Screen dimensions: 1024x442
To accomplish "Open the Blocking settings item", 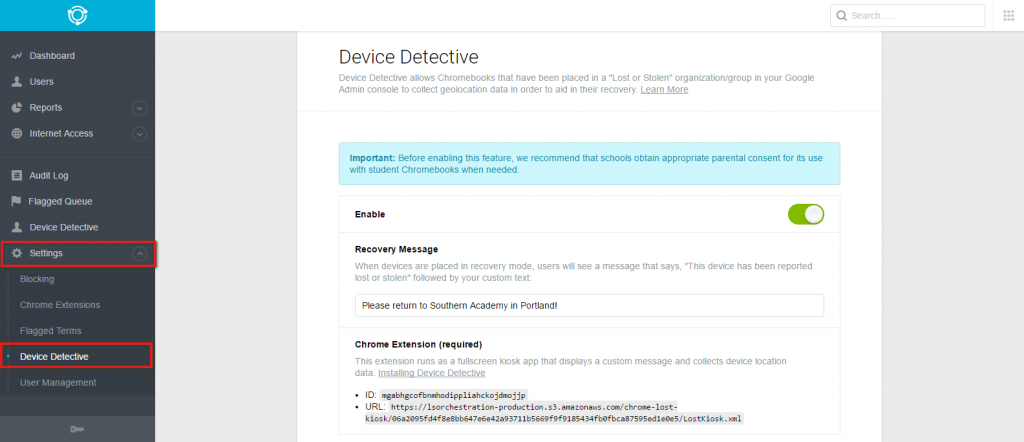I will click(37, 279).
